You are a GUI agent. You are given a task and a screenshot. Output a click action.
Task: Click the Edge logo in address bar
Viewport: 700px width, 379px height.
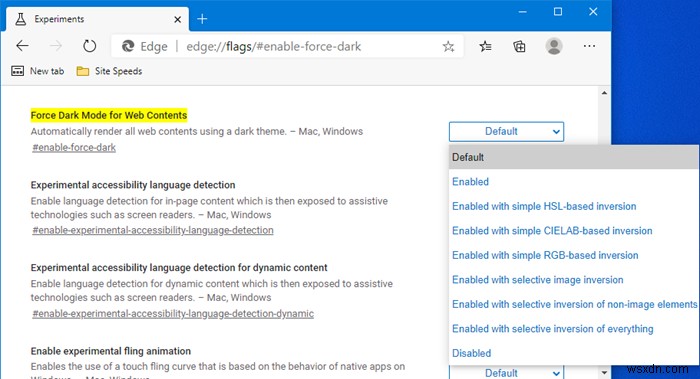(128, 46)
